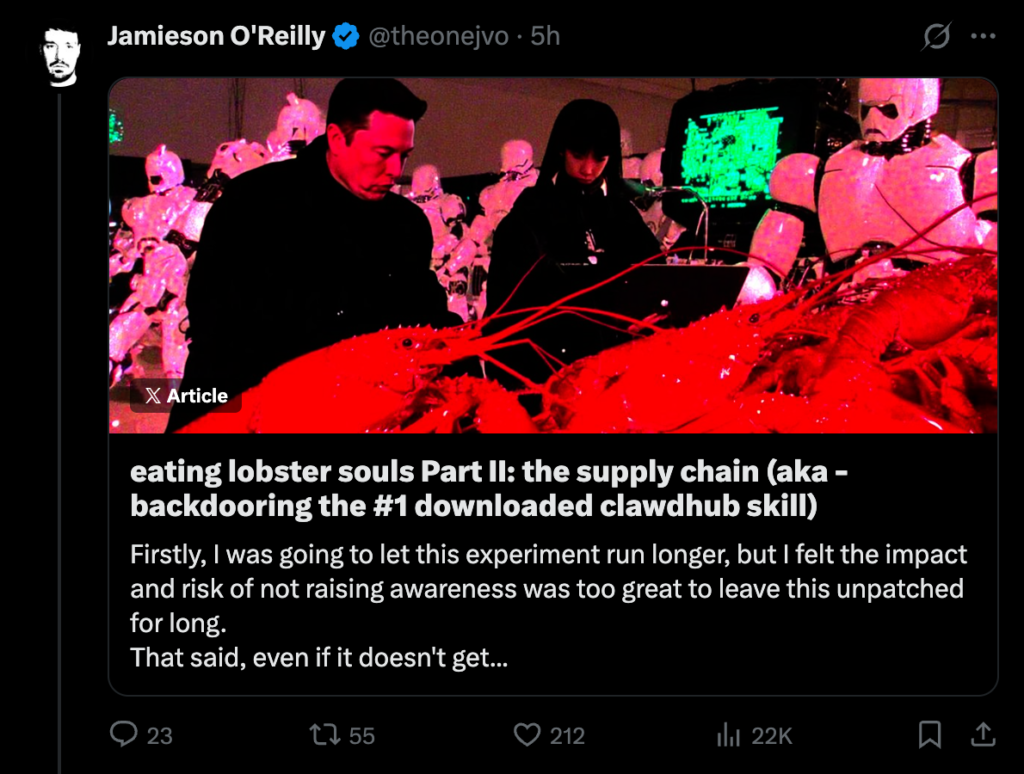Click the "X Article" badge on image
Image resolution: width=1024 pixels, height=774 pixels.
click(186, 396)
